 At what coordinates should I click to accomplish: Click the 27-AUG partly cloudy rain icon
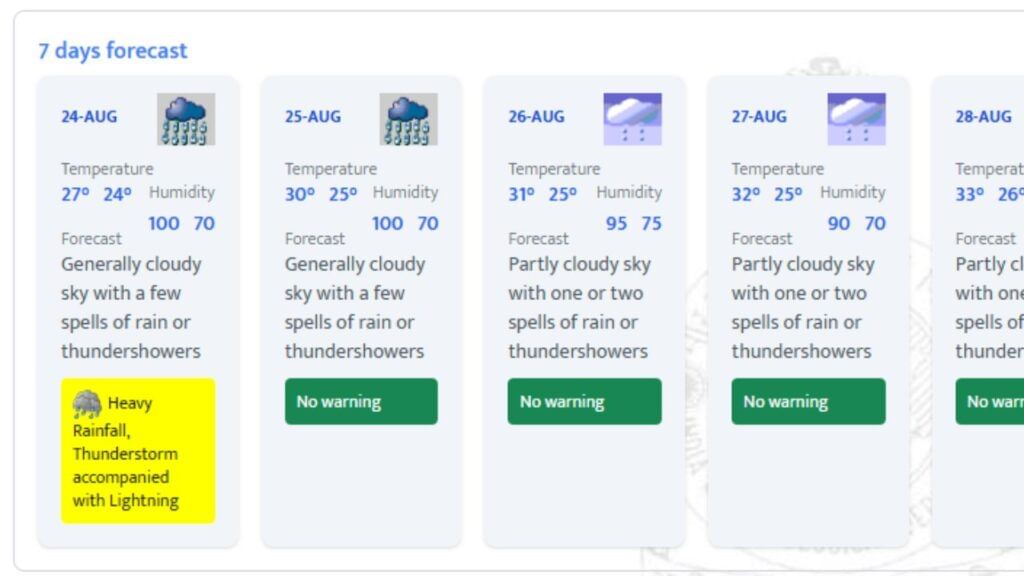pos(856,119)
